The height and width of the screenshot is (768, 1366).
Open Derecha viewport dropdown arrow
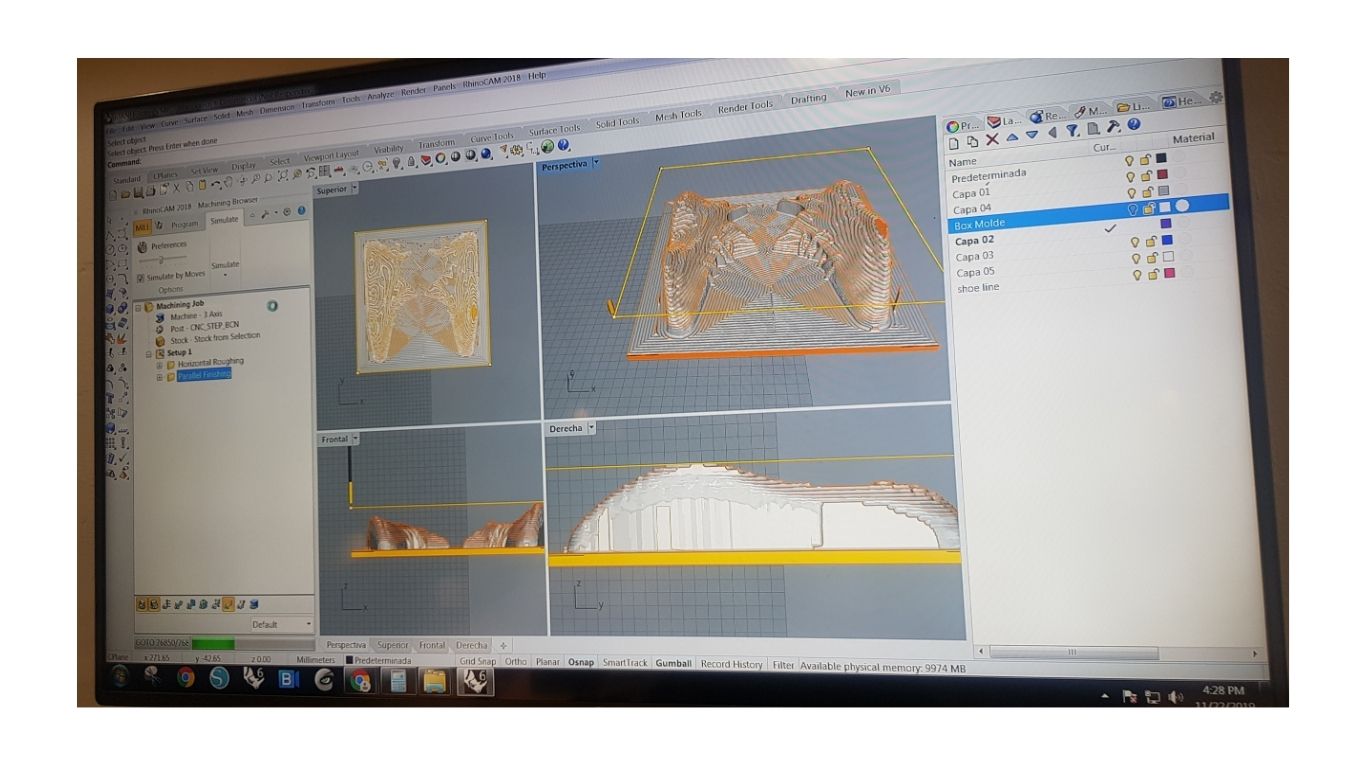click(x=591, y=427)
